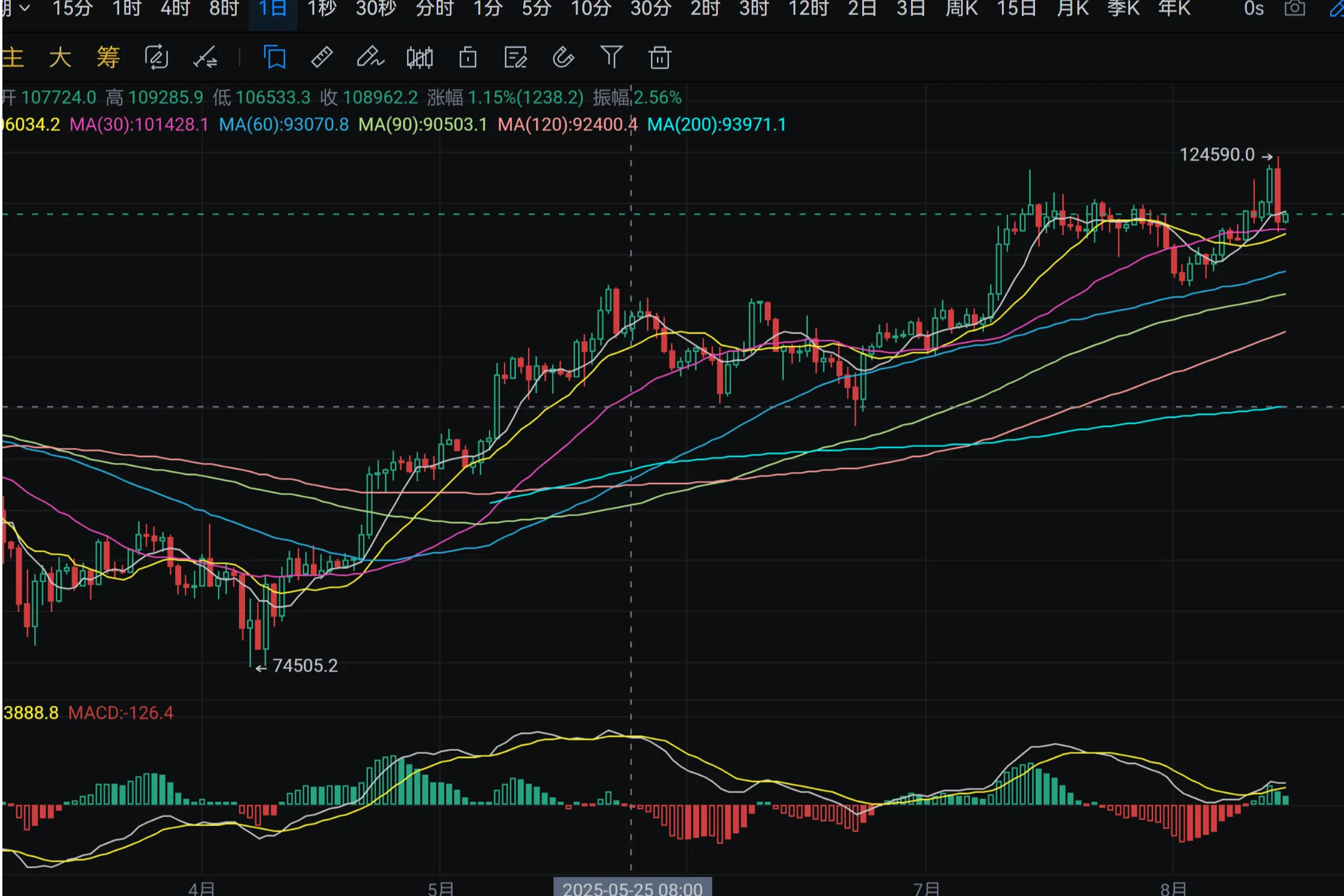The image size is (1344, 896).
Task: Select the 季K quarterly timeframe
Action: click(x=1124, y=8)
